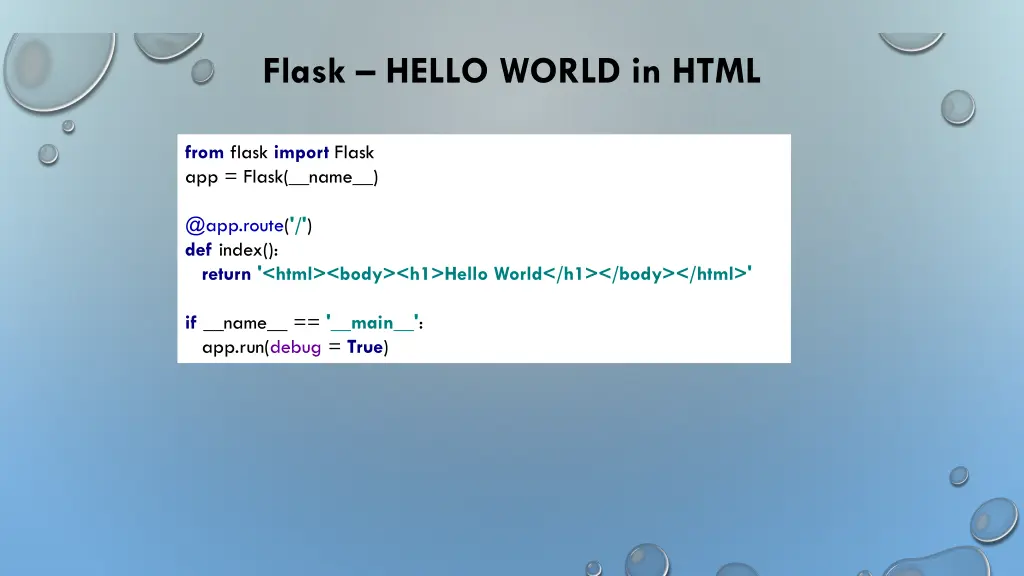Click the line 'app.run(debug = True)'

295,347
